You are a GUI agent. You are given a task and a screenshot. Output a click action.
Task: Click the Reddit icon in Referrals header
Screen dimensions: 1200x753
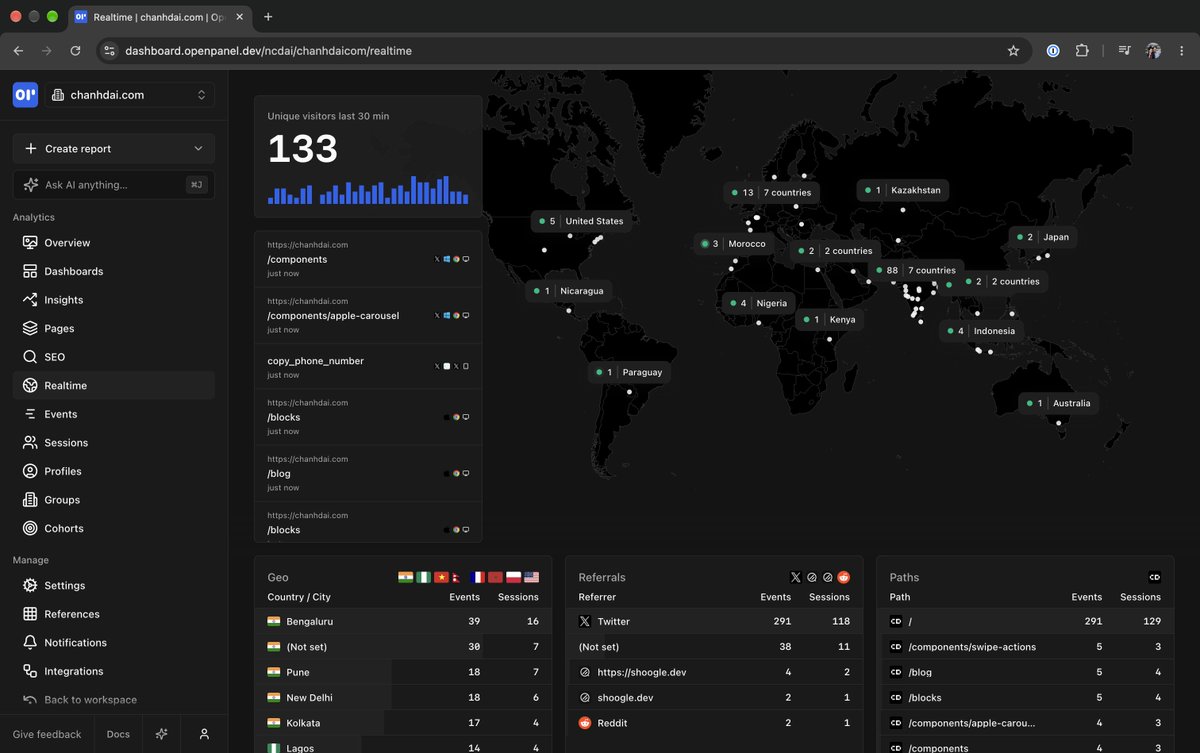[x=844, y=577]
